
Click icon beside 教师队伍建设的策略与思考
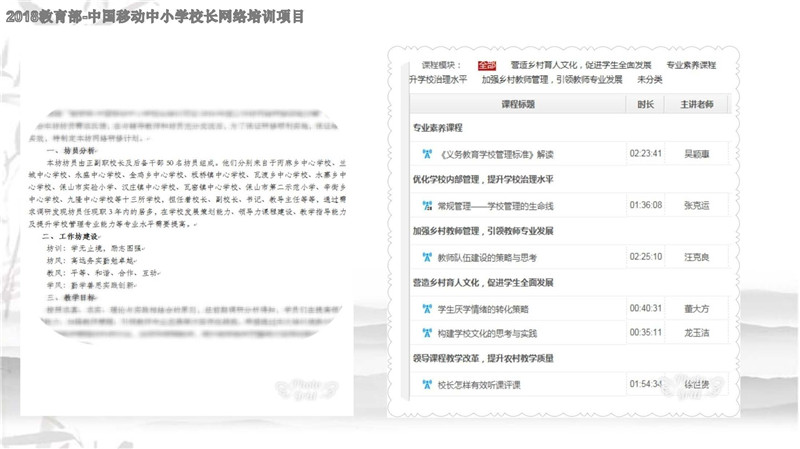point(427,257)
